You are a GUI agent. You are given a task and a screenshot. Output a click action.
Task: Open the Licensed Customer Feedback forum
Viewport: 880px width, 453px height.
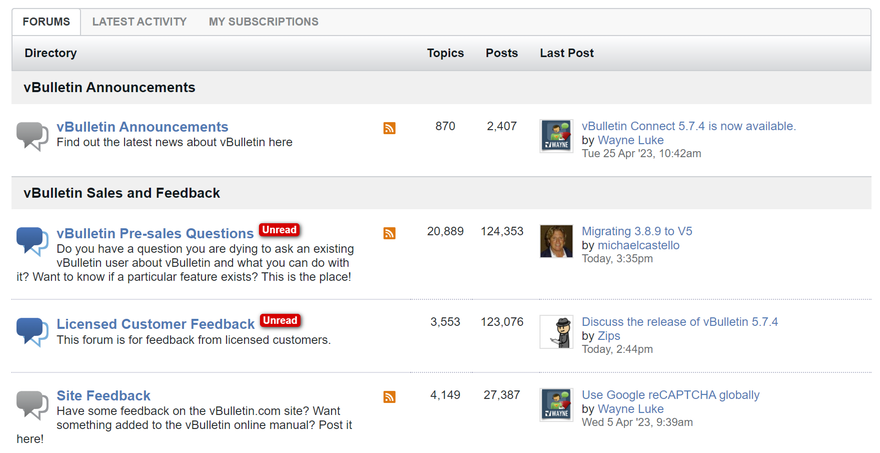pyautogui.click(x=155, y=324)
